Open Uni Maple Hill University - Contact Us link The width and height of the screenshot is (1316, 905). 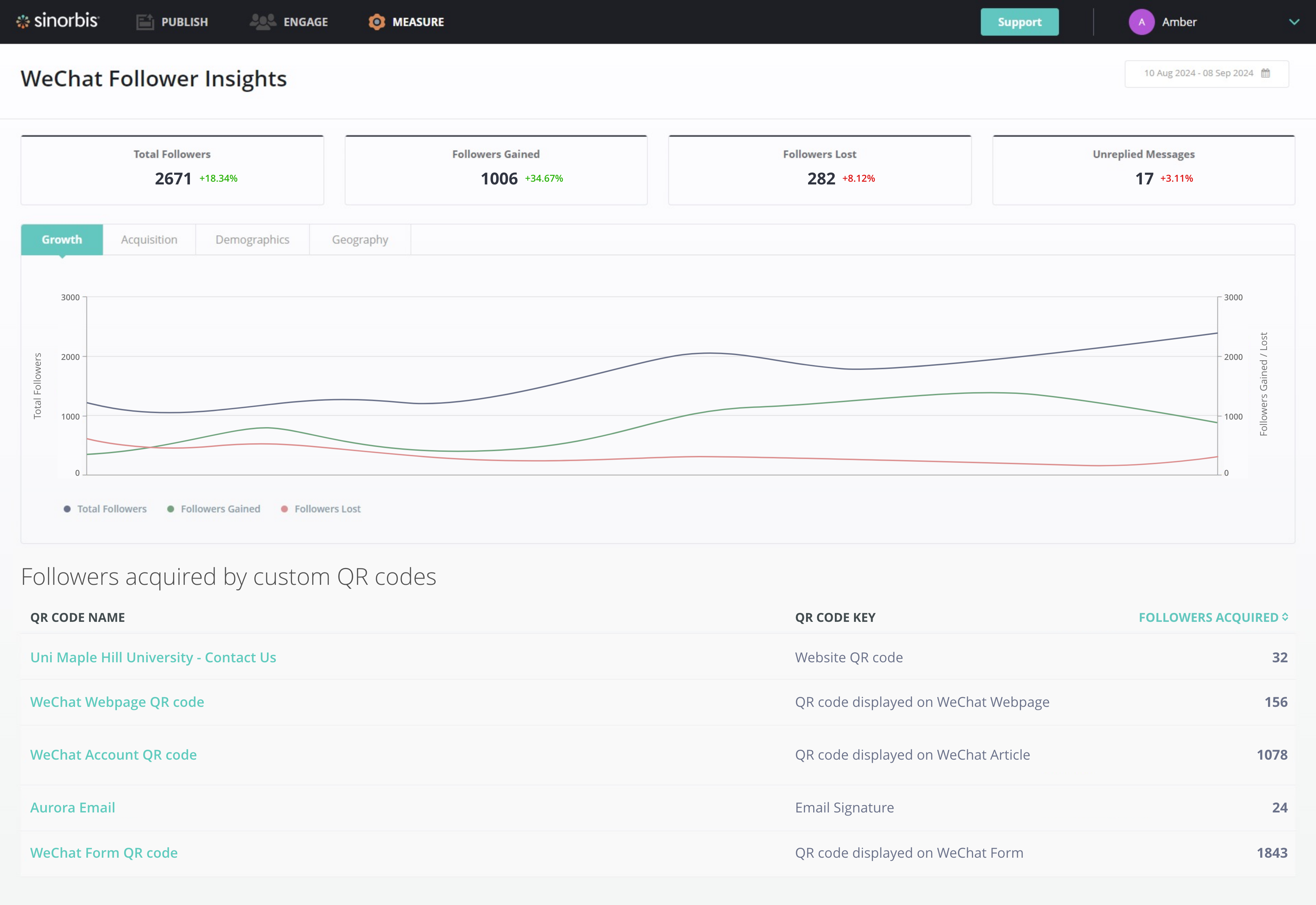153,657
